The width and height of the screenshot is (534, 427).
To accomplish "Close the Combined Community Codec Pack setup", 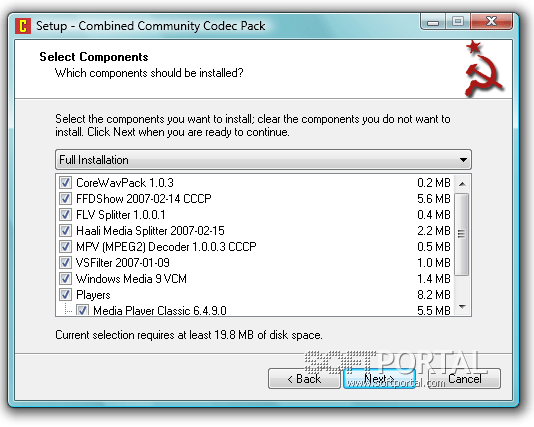I will 491,22.
